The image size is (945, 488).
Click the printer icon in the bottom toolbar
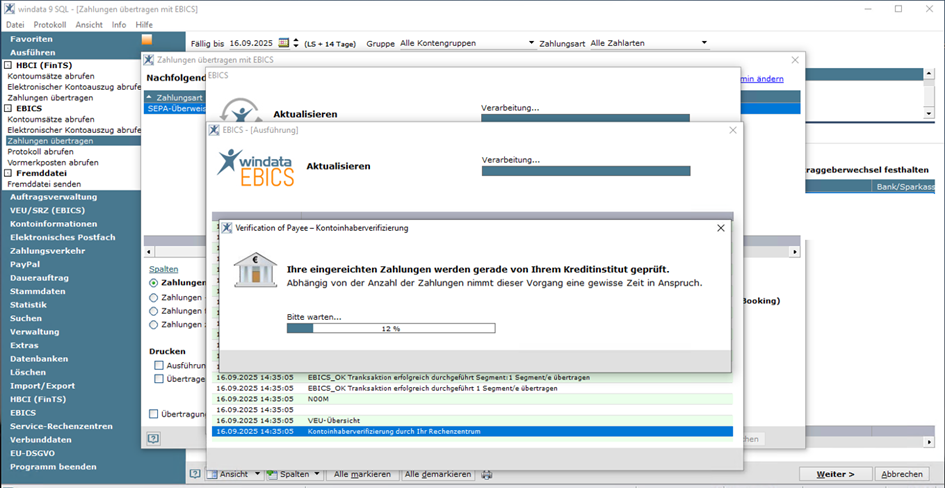(x=486, y=474)
